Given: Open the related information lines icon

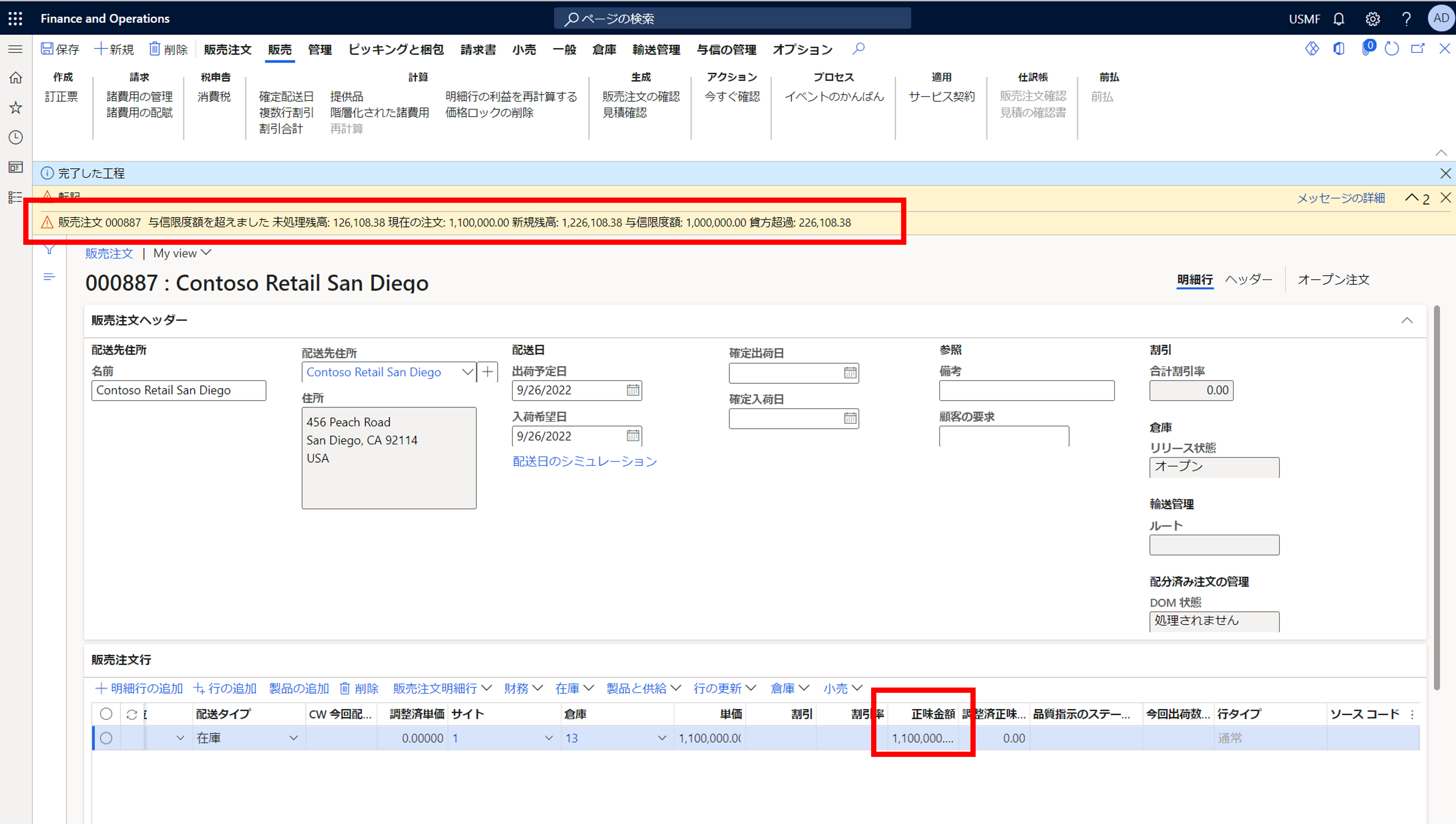Looking at the screenshot, I should [49, 277].
